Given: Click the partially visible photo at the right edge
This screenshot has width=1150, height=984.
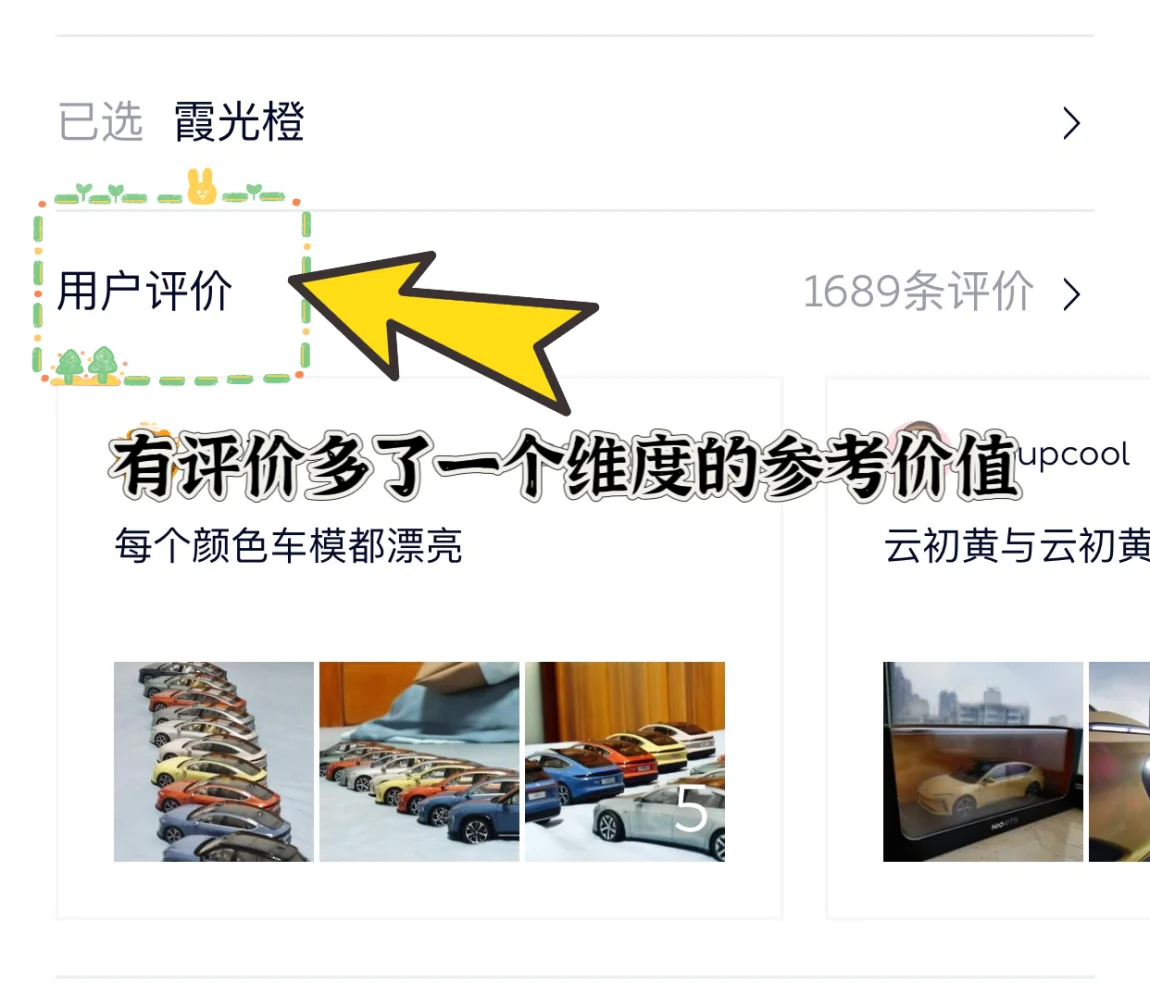Looking at the screenshot, I should click(1119, 761).
